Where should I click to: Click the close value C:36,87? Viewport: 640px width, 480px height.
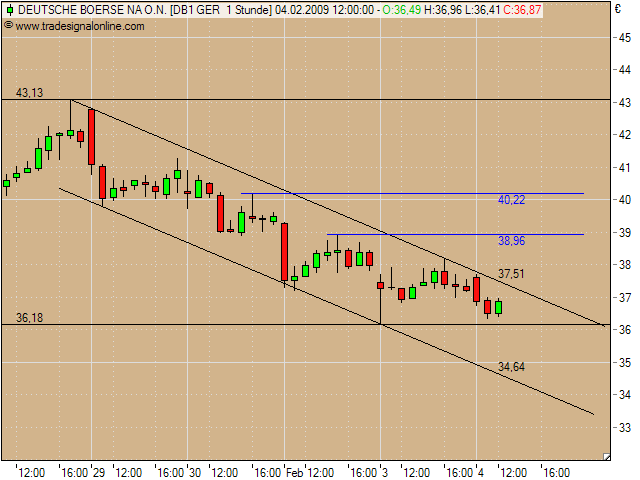[522, 10]
